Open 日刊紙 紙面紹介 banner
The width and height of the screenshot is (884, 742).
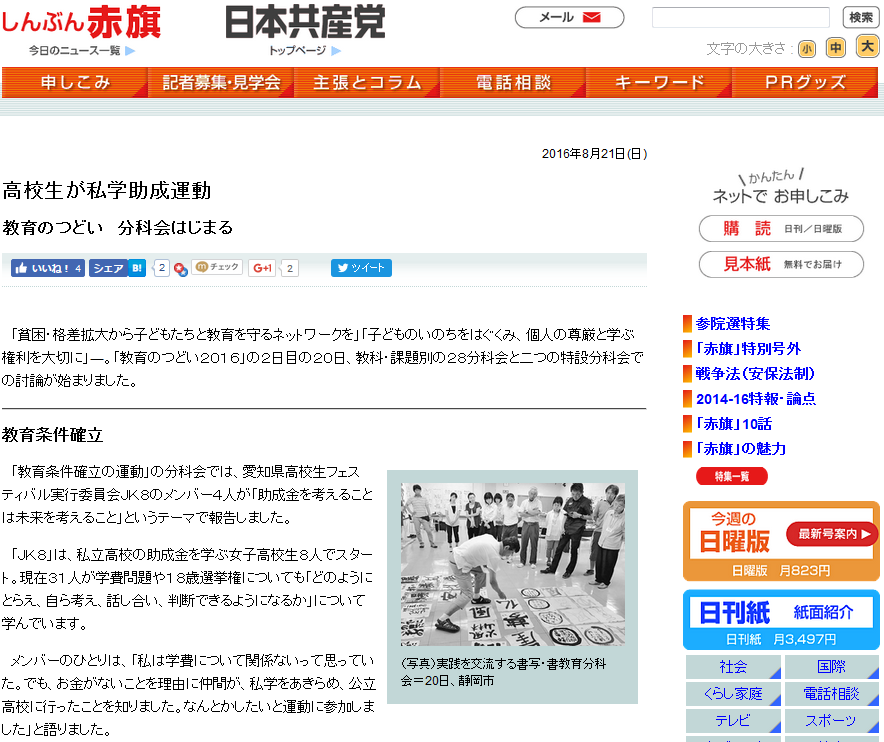pos(781,620)
